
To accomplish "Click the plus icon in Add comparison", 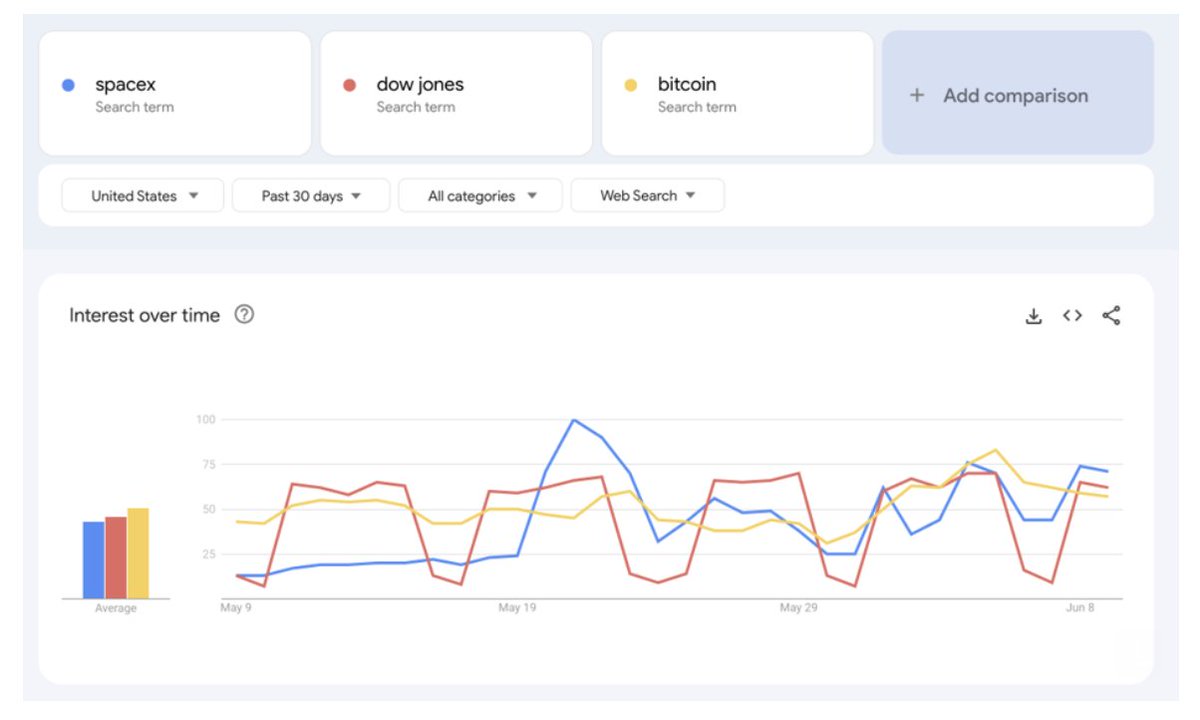I will click(917, 96).
